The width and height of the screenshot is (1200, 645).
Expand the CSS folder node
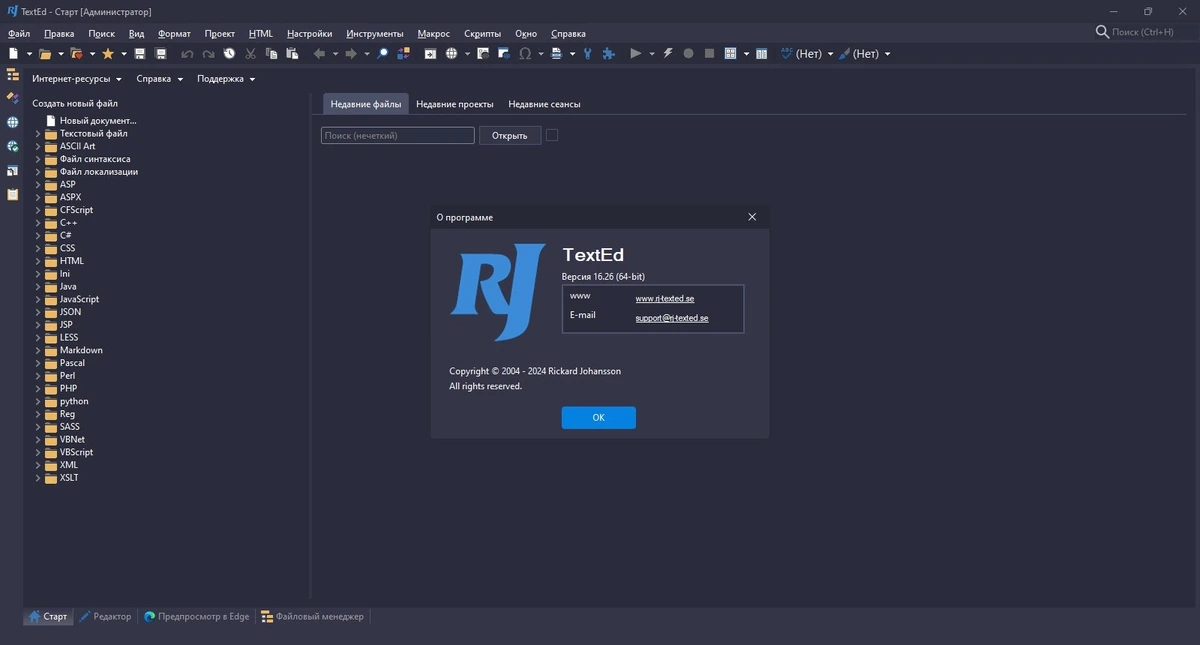pos(39,248)
